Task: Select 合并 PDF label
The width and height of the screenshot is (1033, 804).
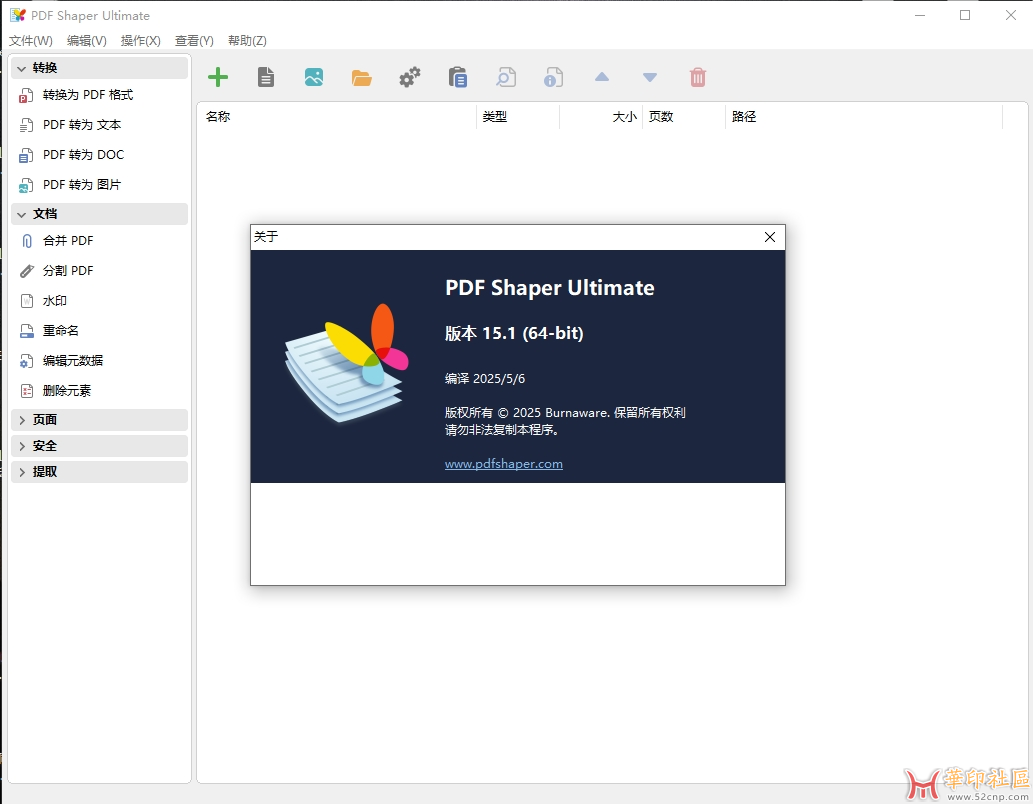Action: tap(68, 241)
